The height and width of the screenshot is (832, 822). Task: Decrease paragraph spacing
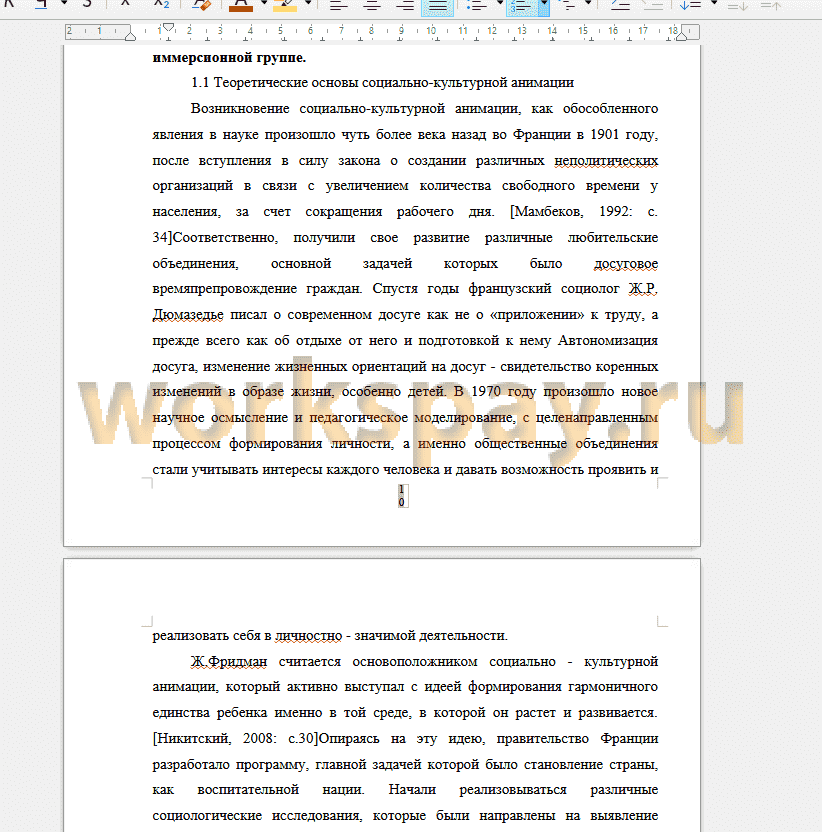coord(771,5)
